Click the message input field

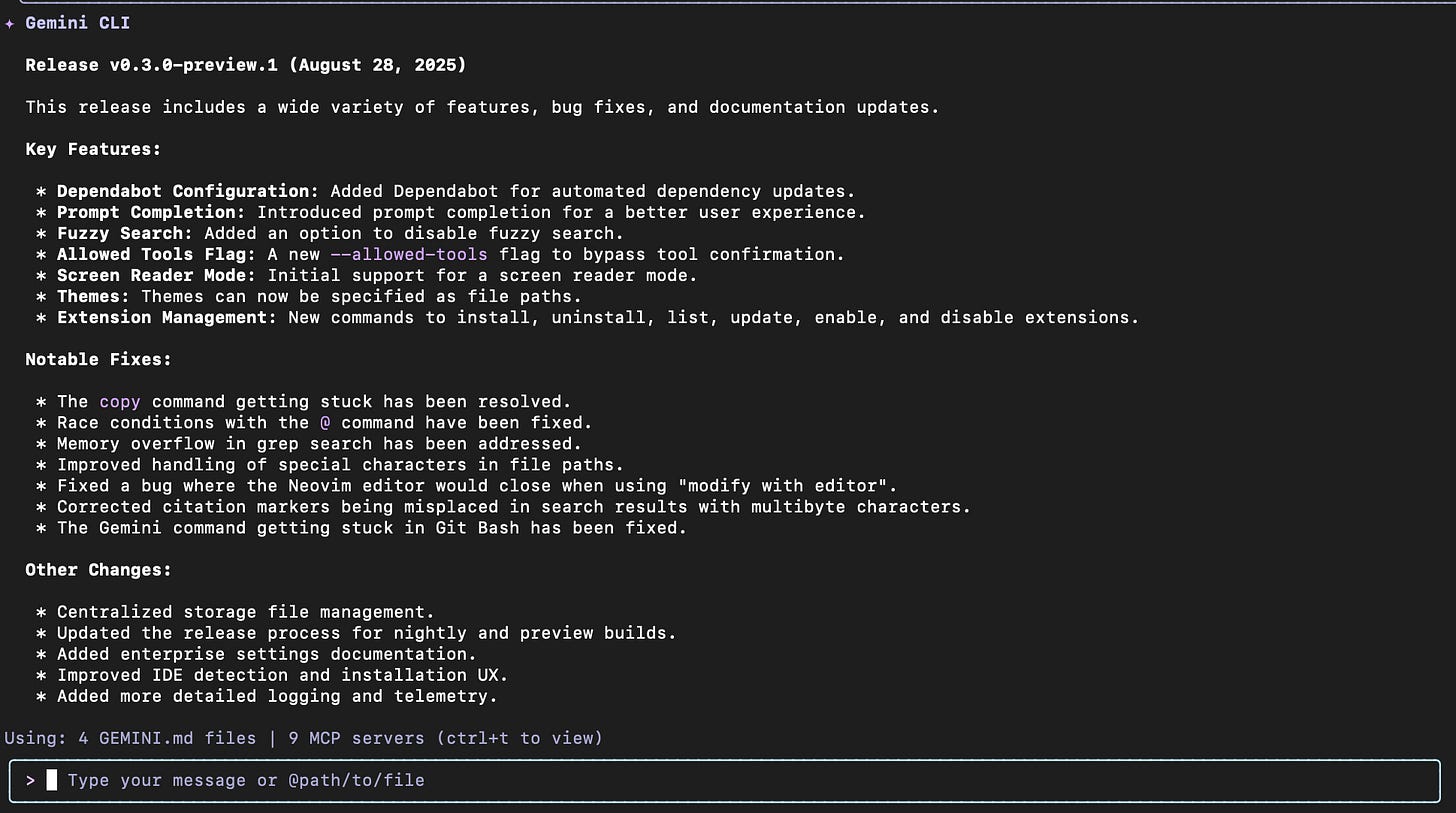724,780
